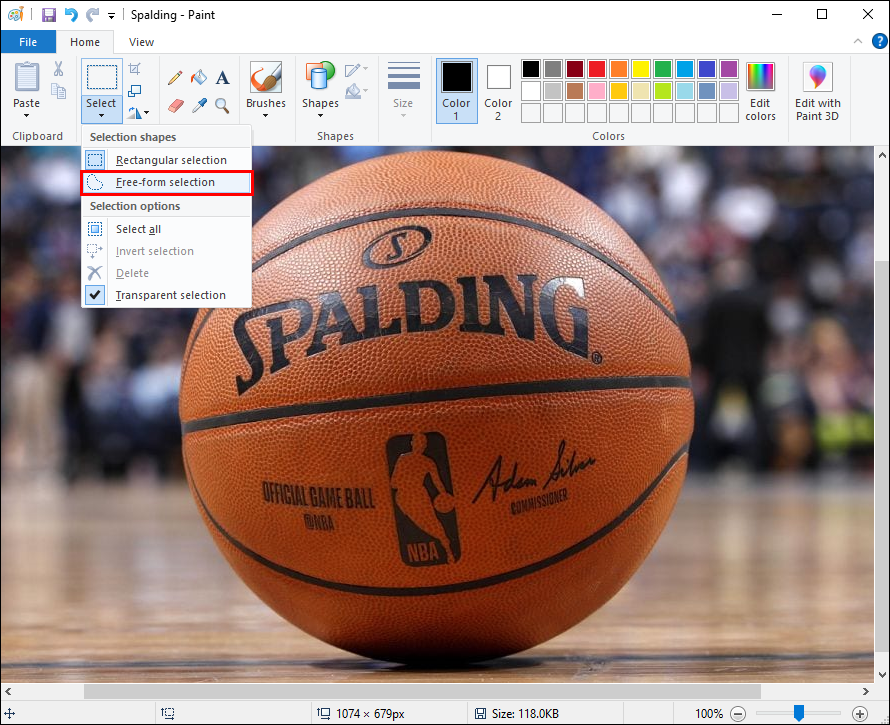Select the Text tool
This screenshot has height=725, width=890.
[x=222, y=78]
